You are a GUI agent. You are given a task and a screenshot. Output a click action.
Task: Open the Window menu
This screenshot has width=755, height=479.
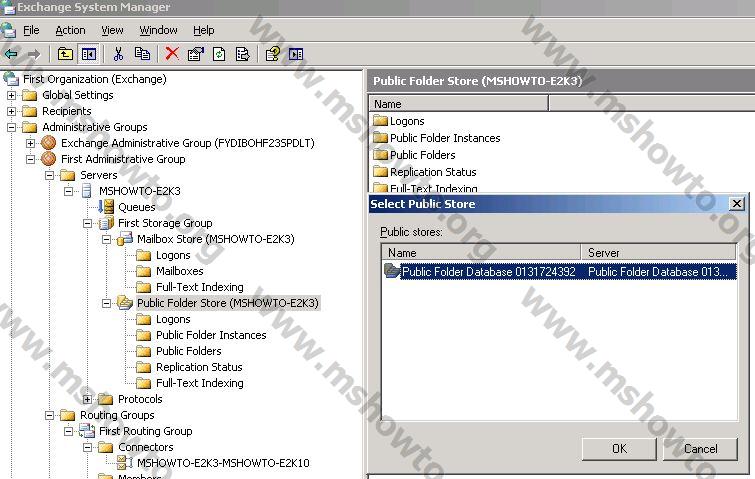158,30
